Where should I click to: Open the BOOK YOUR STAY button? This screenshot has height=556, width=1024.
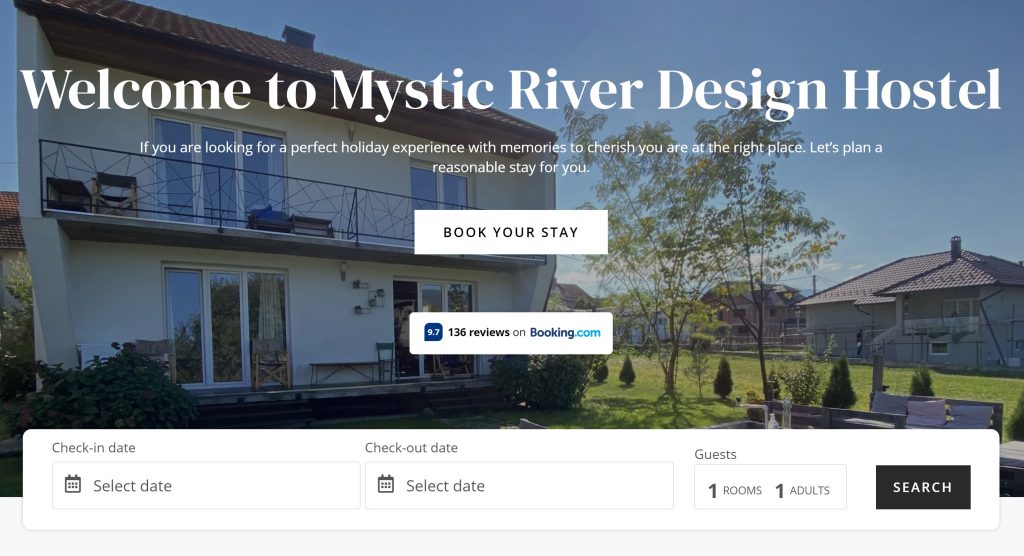(x=511, y=232)
